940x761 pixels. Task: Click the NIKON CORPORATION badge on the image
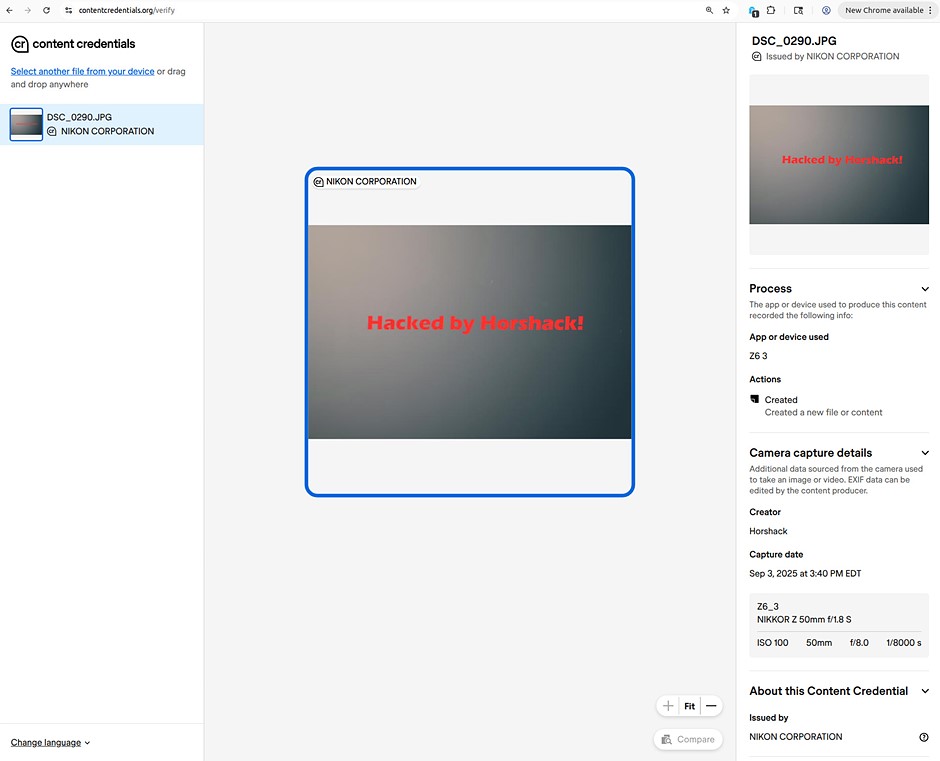[x=365, y=182]
